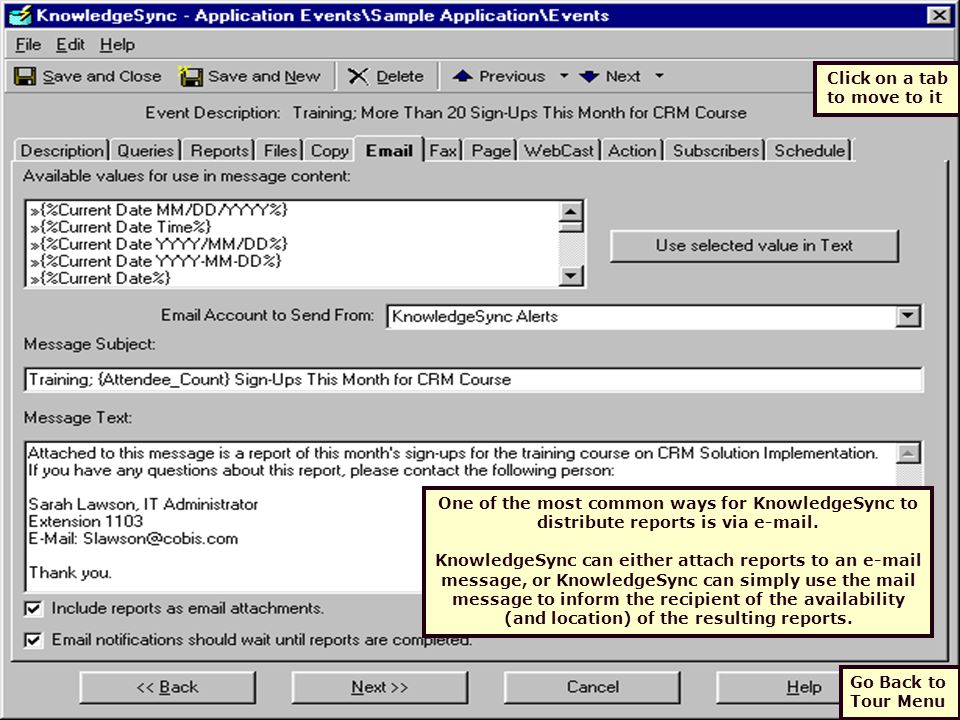Switch to the Files tab
The width and height of the screenshot is (960, 720).
click(x=280, y=151)
